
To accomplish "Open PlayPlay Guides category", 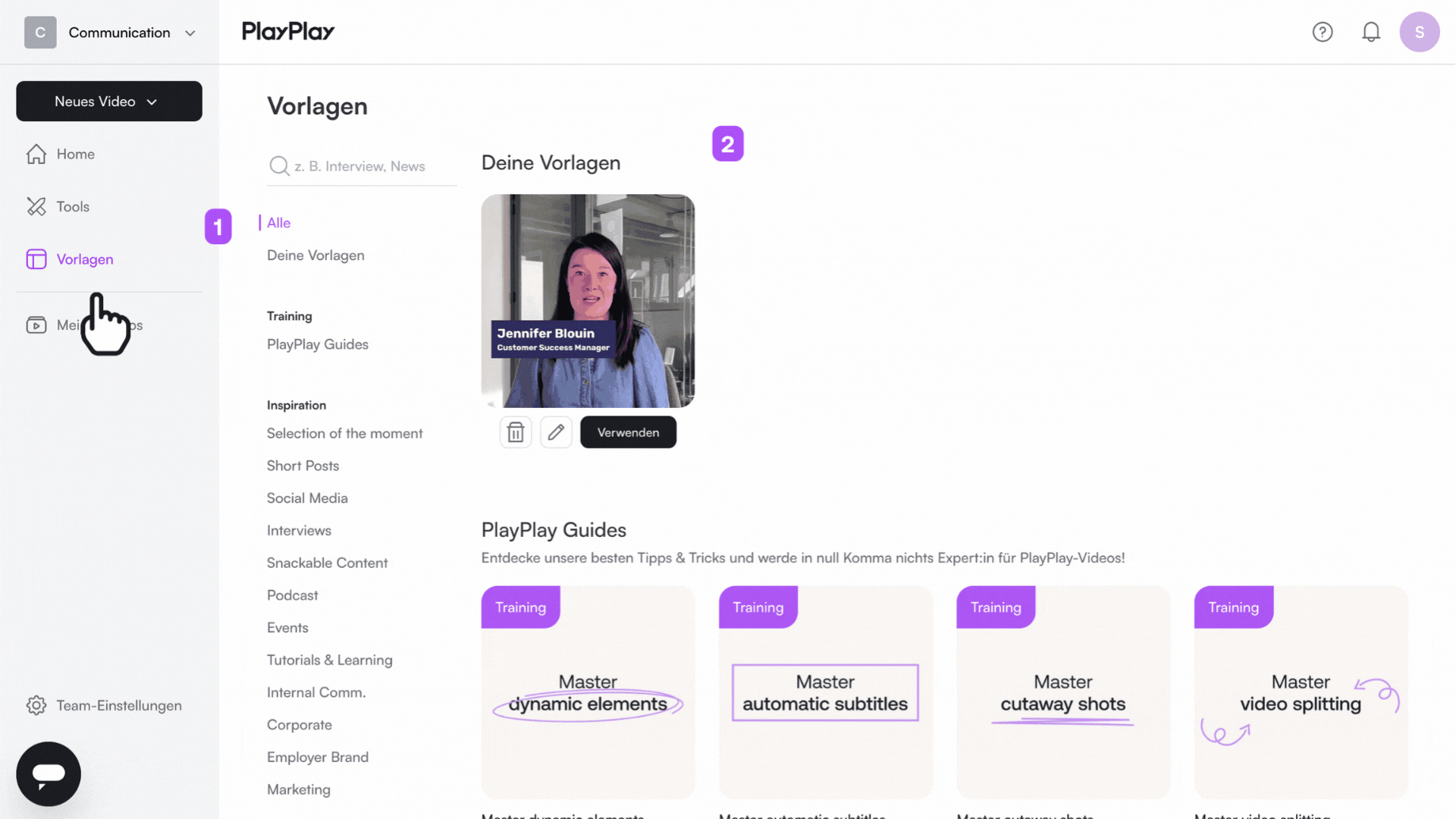I will [x=318, y=344].
